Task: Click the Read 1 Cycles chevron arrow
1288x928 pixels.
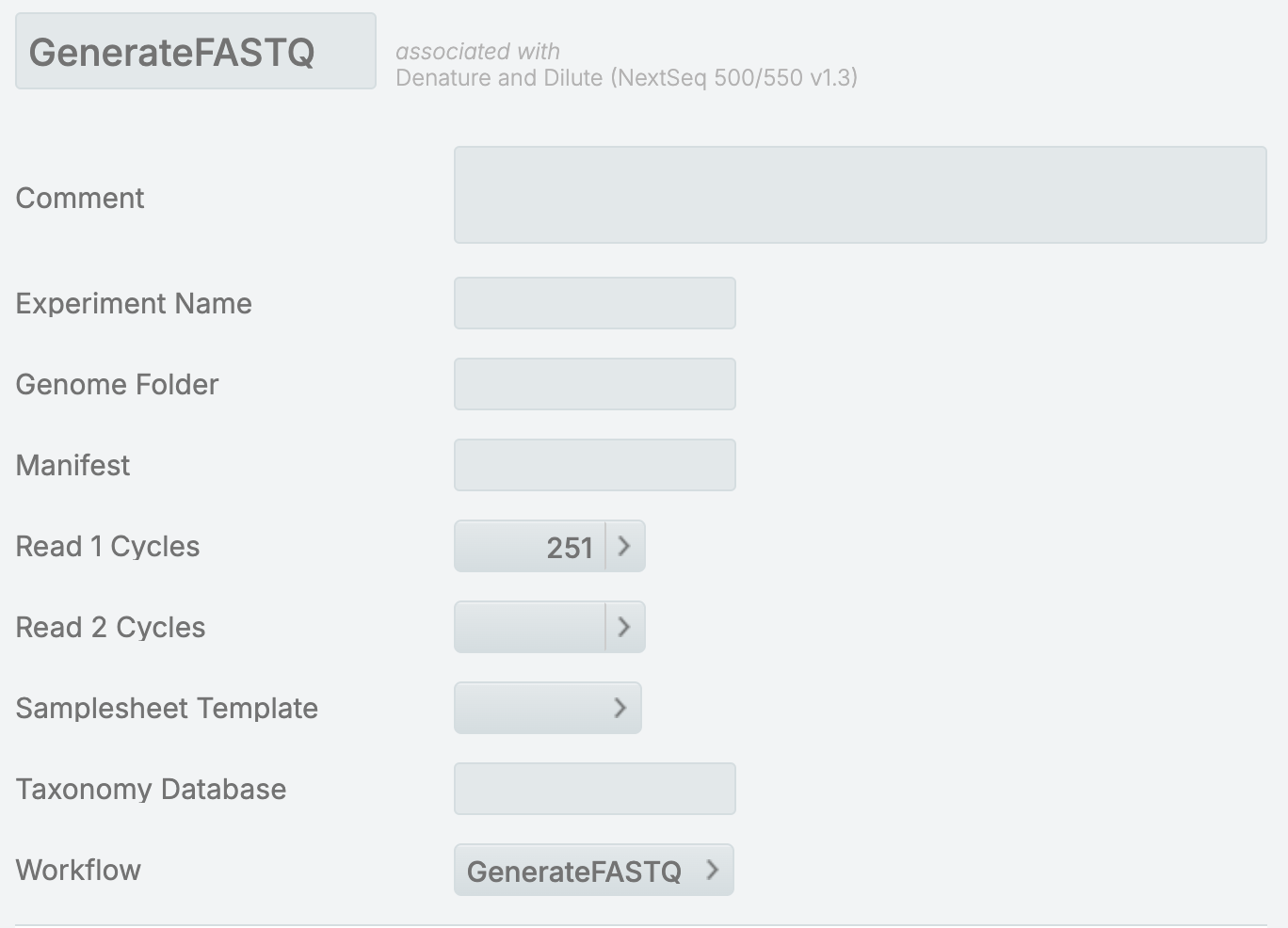Action: [x=624, y=546]
